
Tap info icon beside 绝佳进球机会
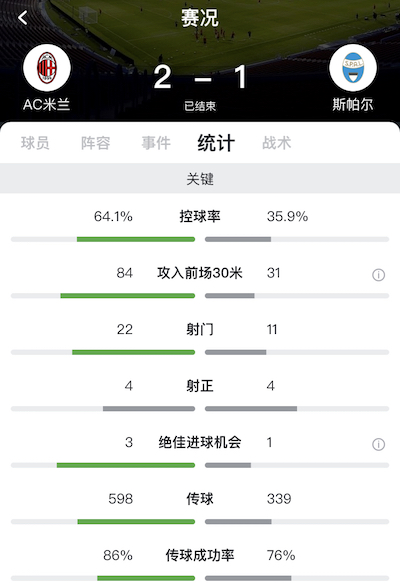(378, 444)
